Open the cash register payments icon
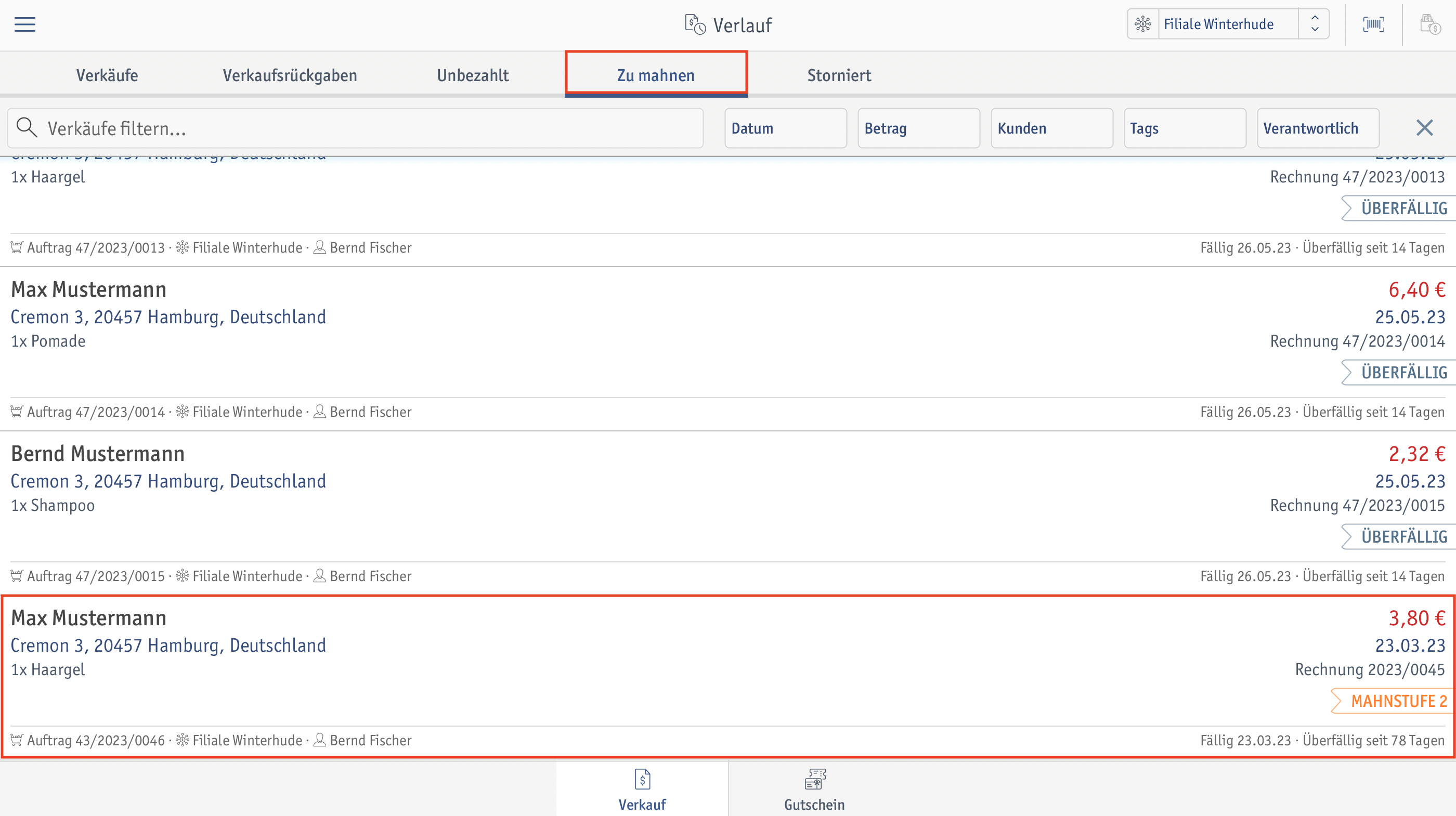Viewport: 1456px width, 816px height. point(1430,24)
